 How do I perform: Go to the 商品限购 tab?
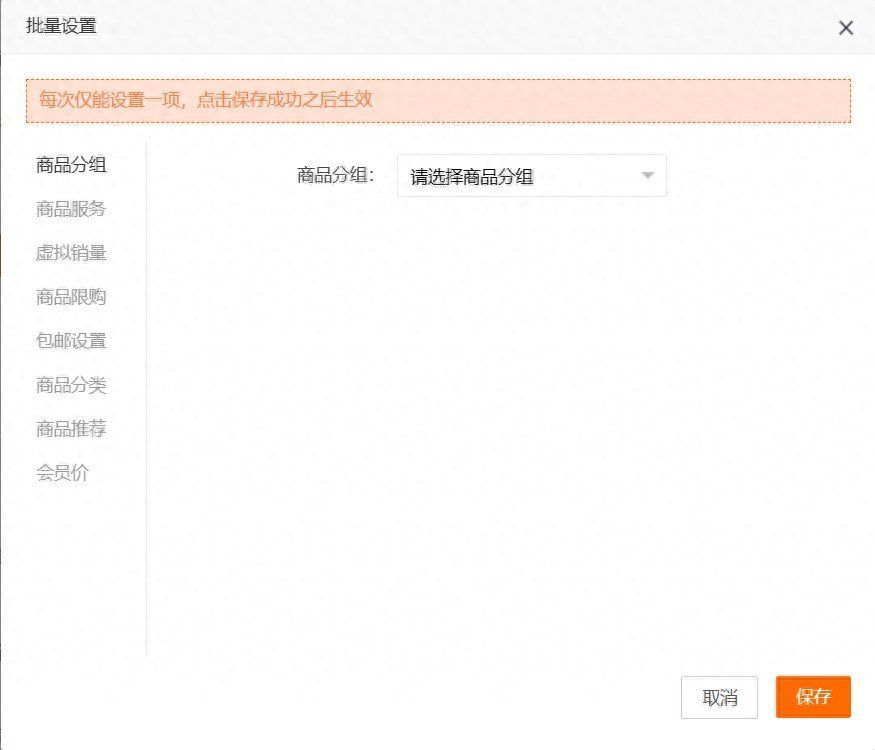(71, 297)
